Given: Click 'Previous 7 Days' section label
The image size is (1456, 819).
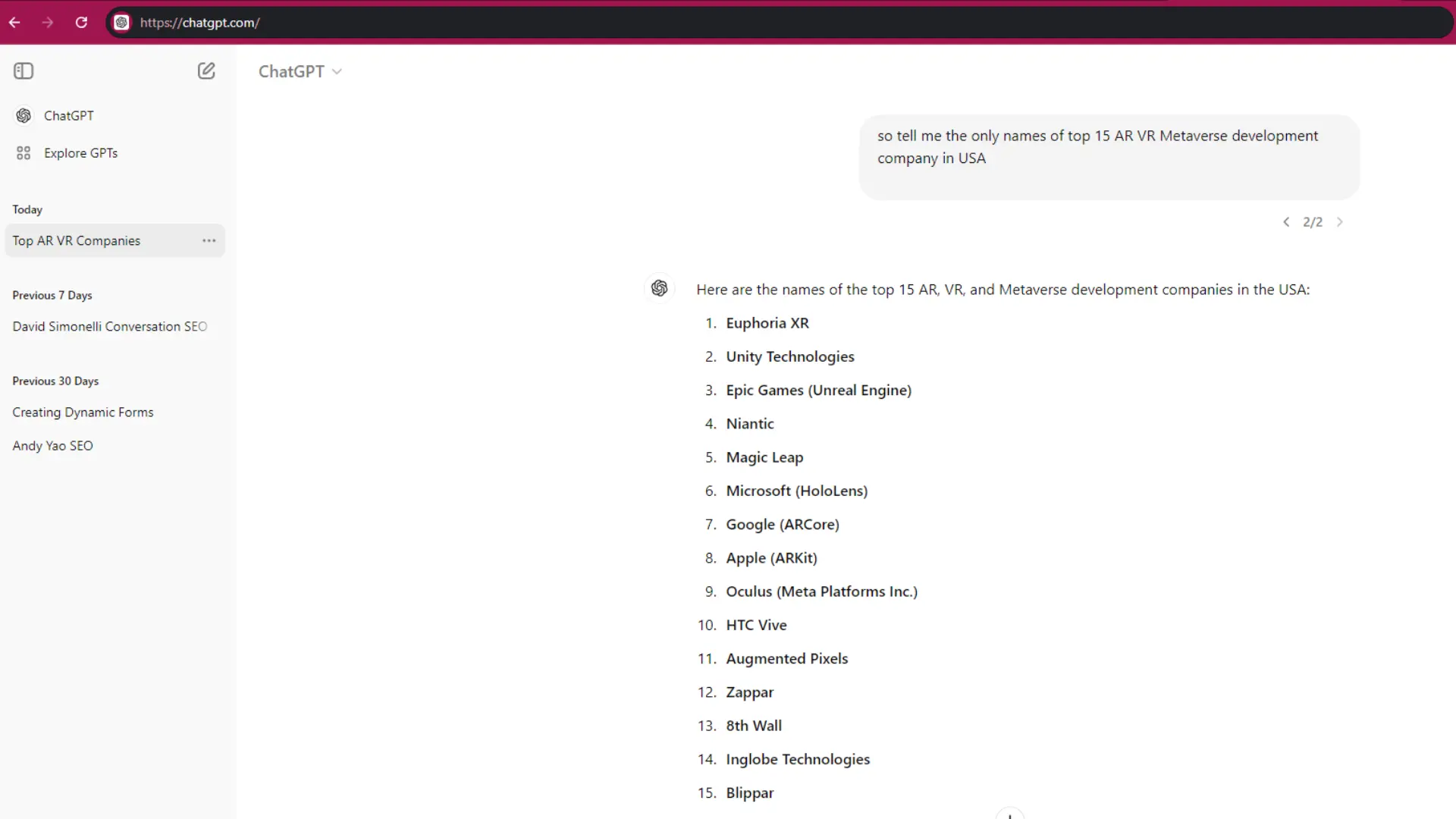Looking at the screenshot, I should [52, 296].
